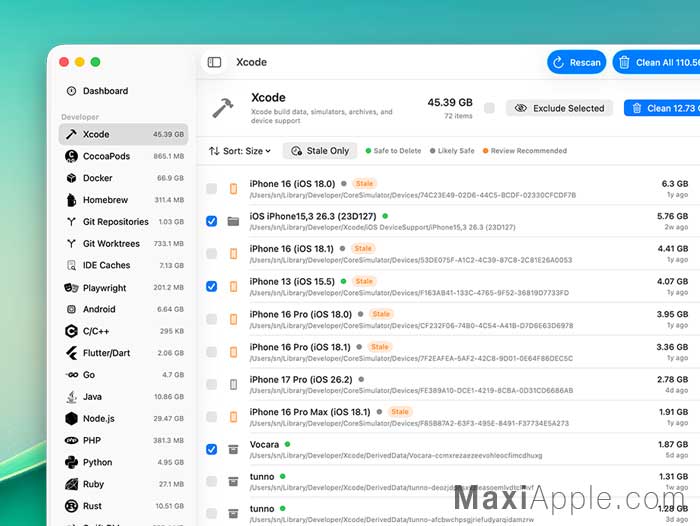Click the archive box icon for Vocara
The height and width of the screenshot is (526, 700).
(233, 449)
